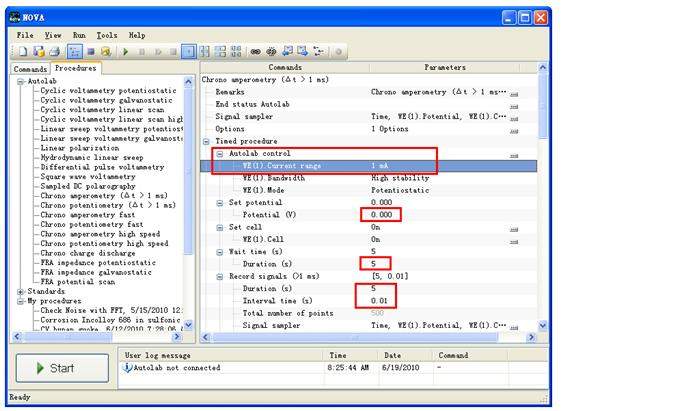Click the link commands chain icon

[x=255, y=52]
